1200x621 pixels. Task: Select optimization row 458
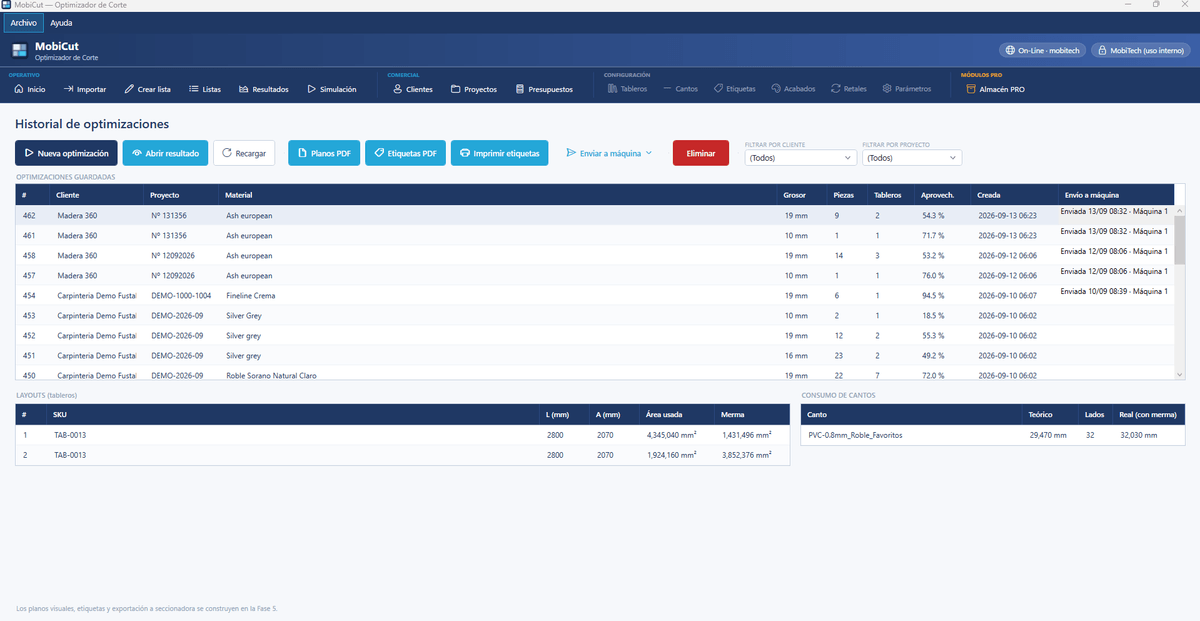point(594,255)
